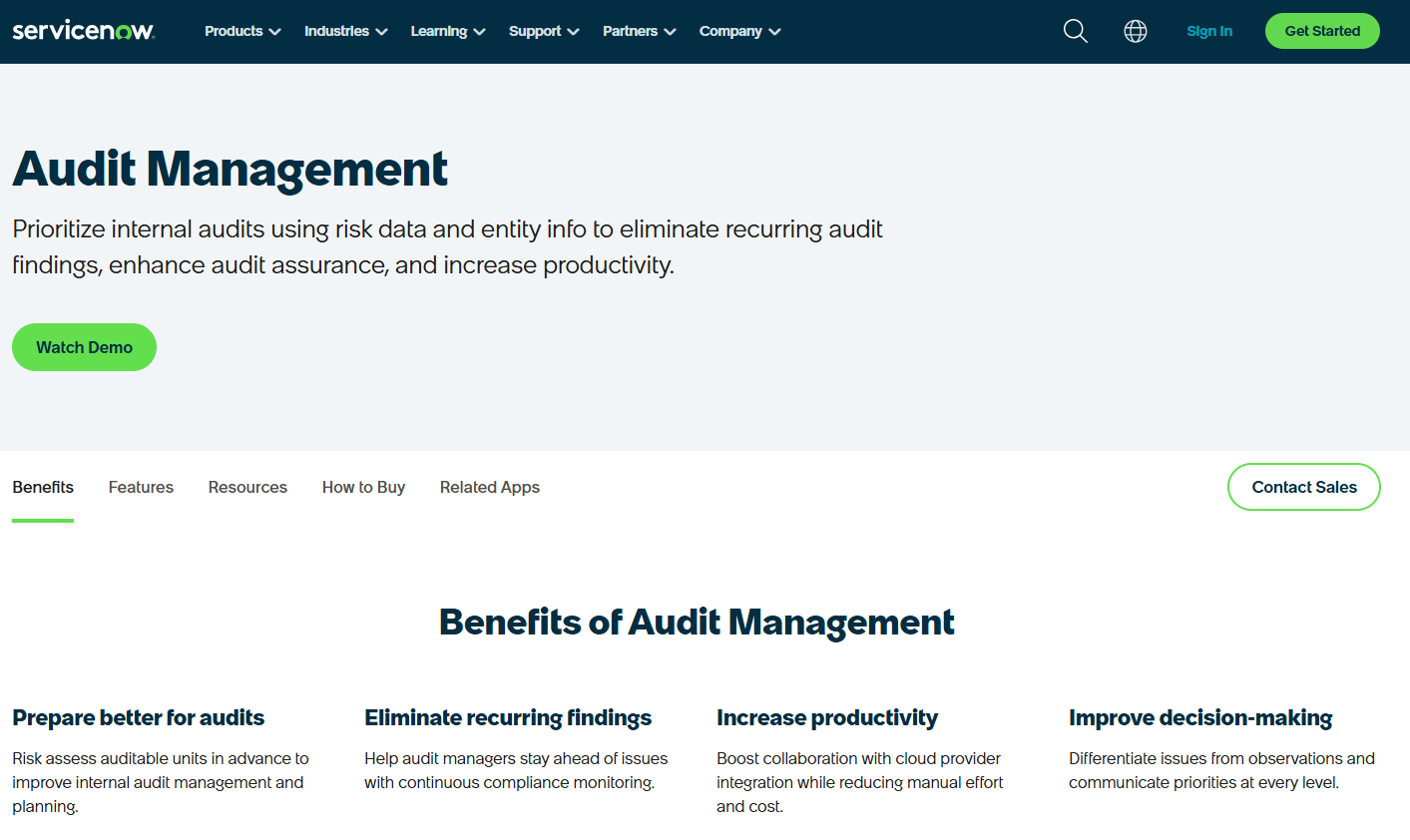
Task: Expand the Products menu
Action: 242,31
